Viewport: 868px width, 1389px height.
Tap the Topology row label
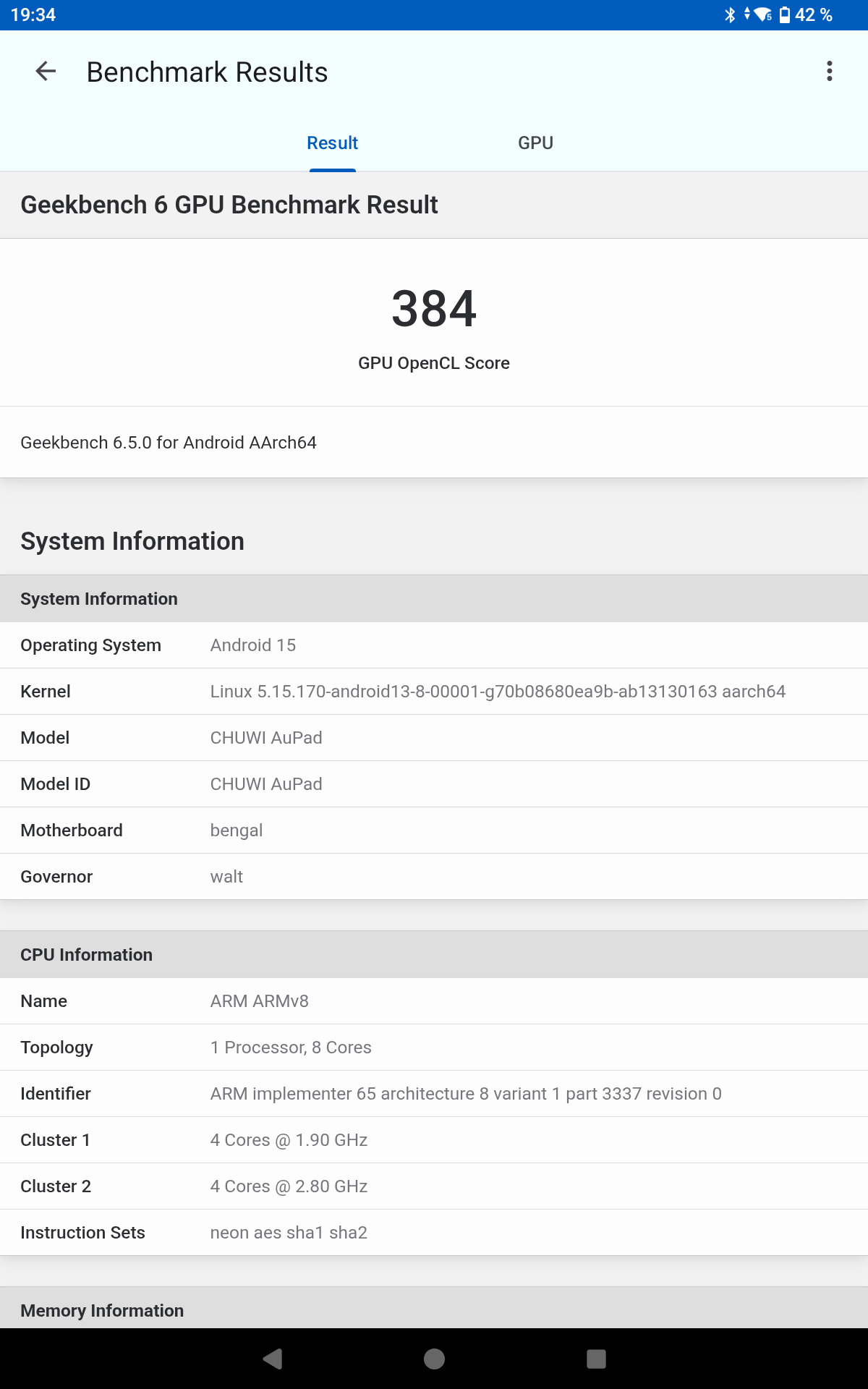56,1048
